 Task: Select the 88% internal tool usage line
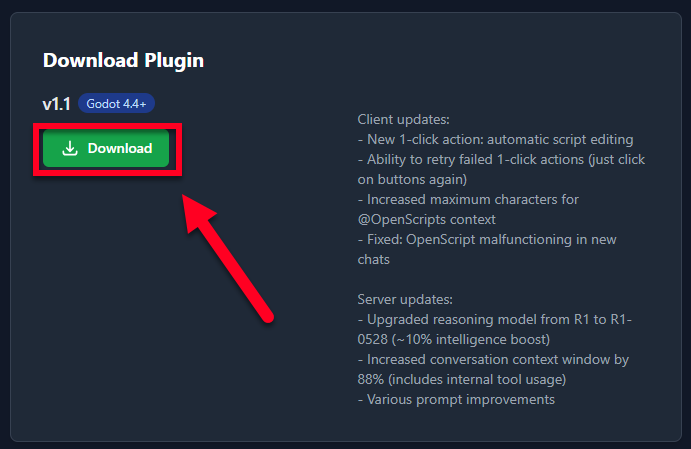pos(462,379)
